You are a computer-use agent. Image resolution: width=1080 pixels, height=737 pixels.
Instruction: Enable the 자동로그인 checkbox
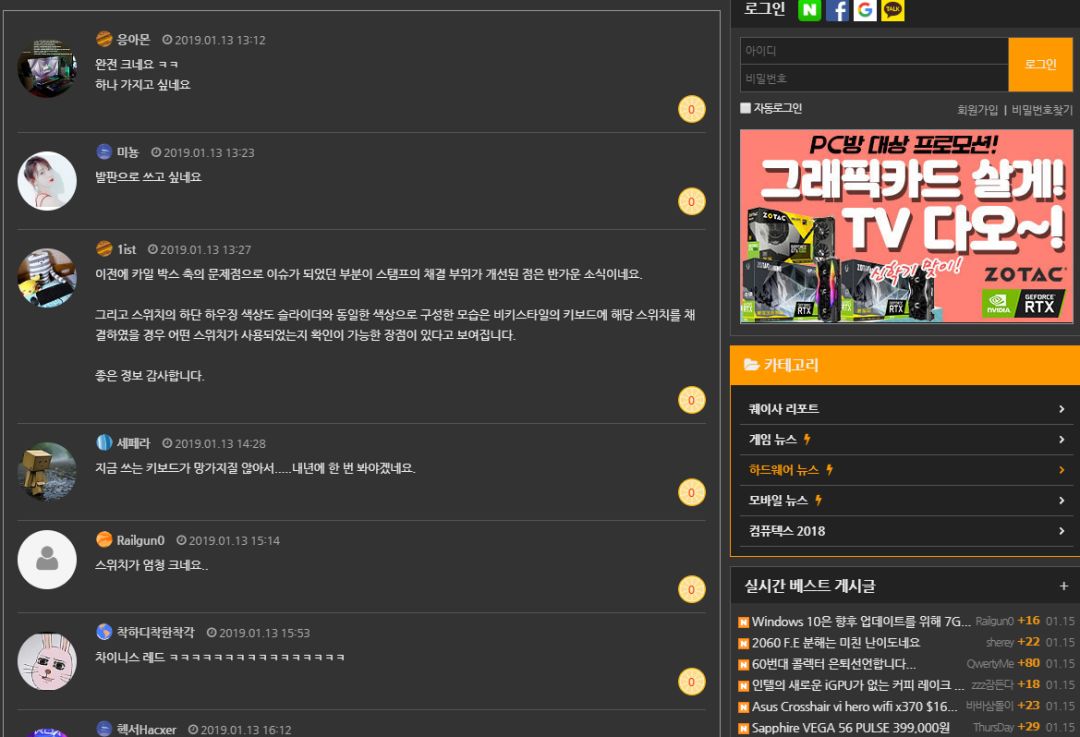[x=746, y=108]
